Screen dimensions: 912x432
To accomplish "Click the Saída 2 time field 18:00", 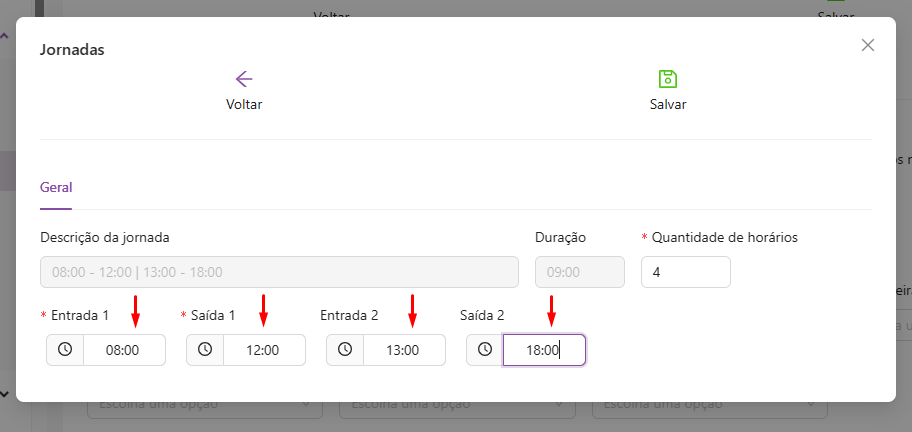I will point(543,350).
